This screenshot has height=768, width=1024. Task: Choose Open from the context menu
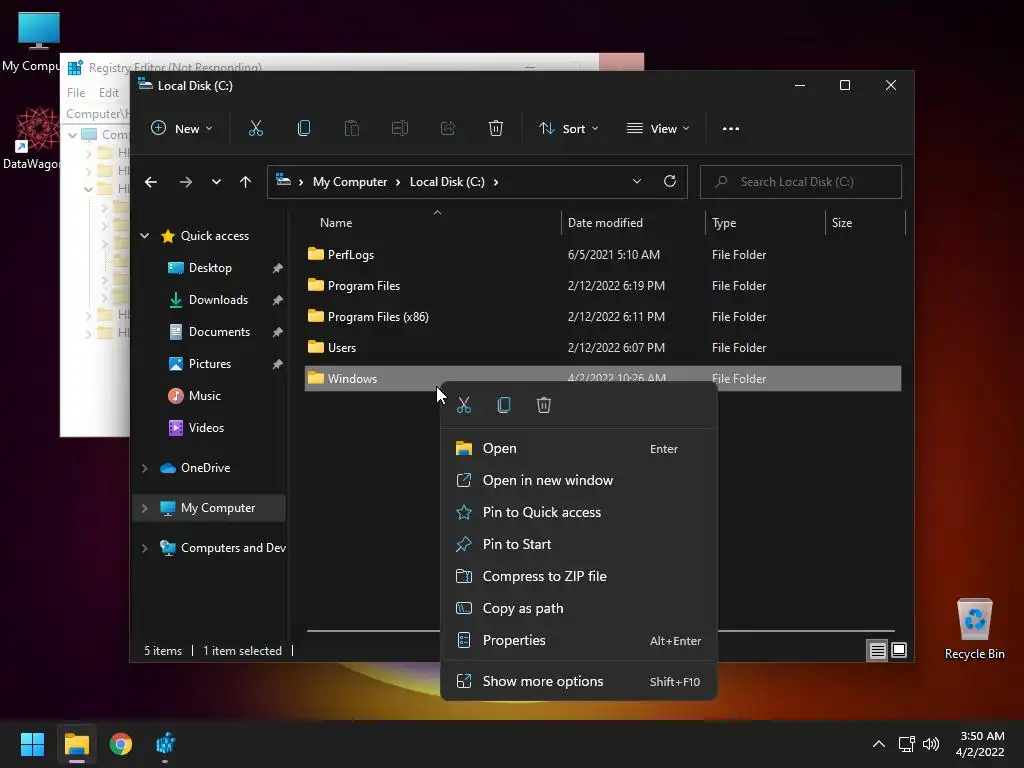point(579,449)
